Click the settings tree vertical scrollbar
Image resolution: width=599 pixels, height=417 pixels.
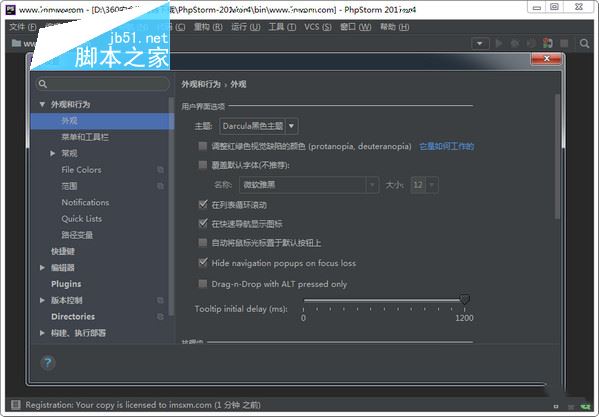(x=171, y=206)
